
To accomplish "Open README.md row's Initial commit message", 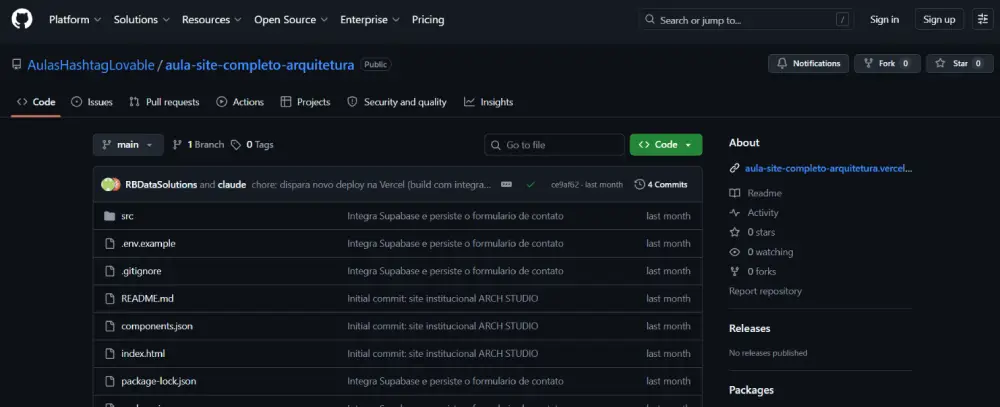I will click(443, 299).
